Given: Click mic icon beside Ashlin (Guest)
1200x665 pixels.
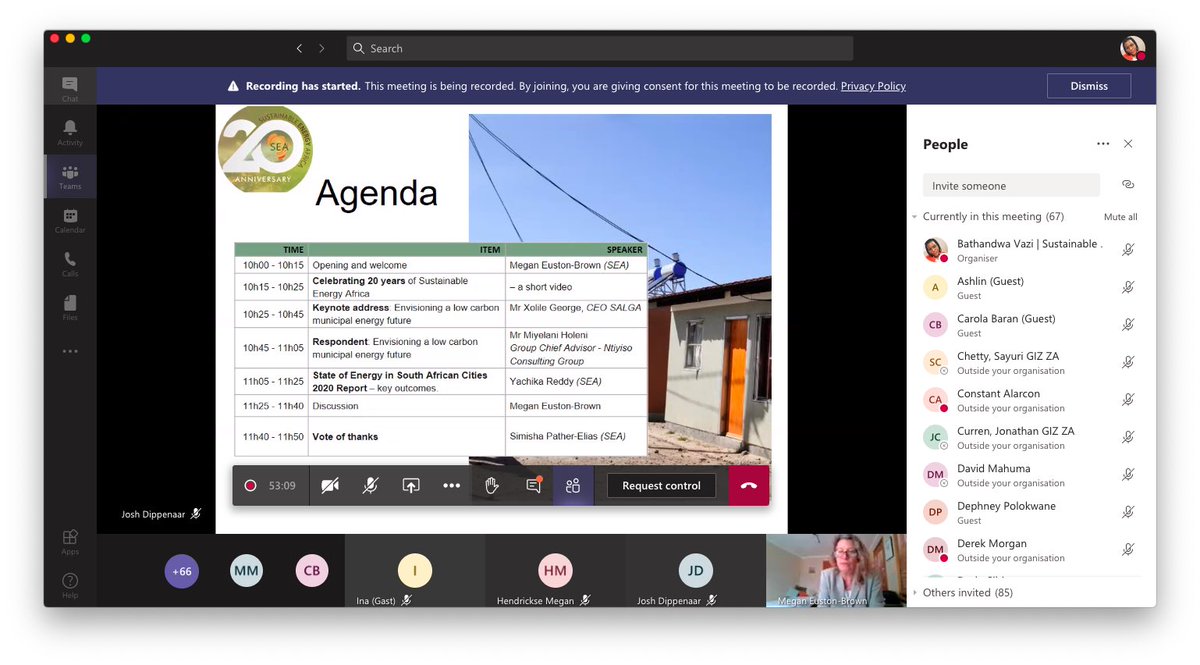Looking at the screenshot, I should point(1128,287).
